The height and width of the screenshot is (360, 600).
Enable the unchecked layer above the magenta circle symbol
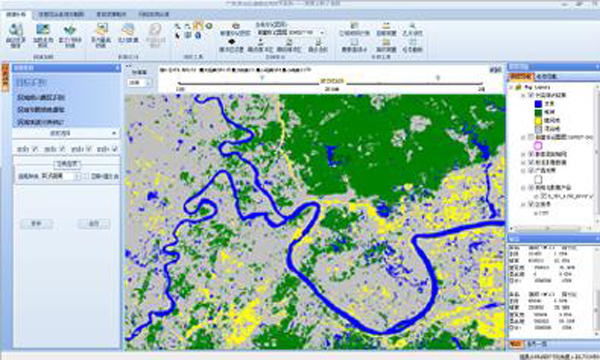click(x=531, y=137)
